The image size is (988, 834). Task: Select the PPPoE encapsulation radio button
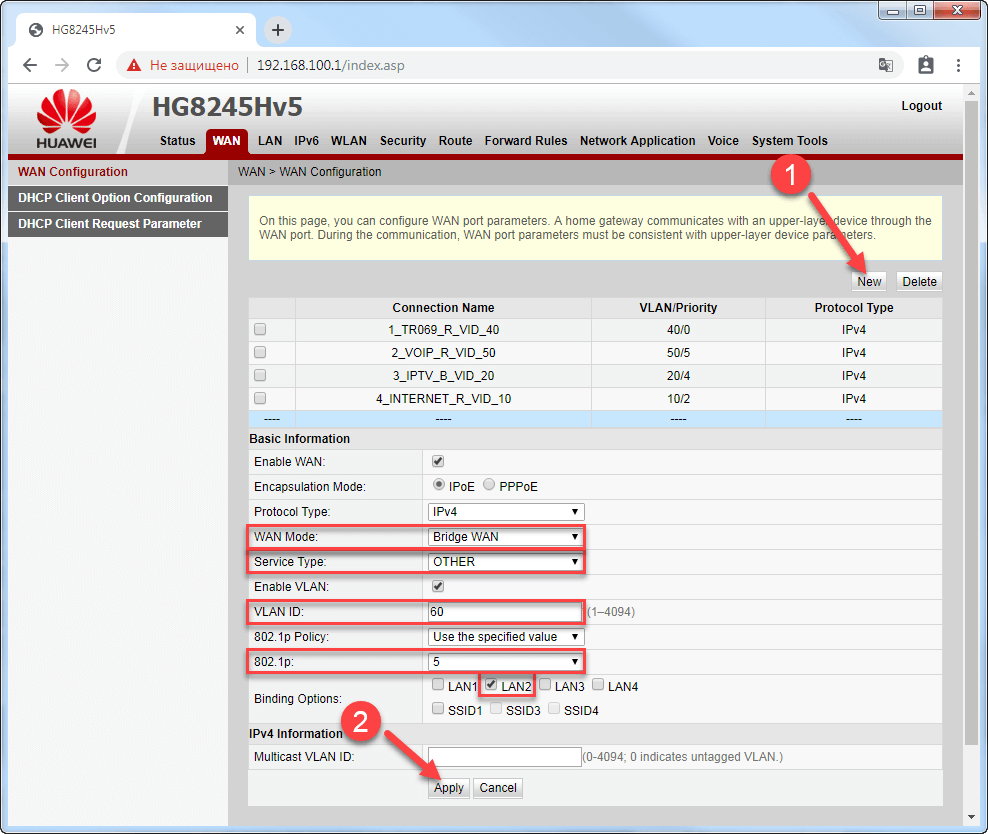489,486
